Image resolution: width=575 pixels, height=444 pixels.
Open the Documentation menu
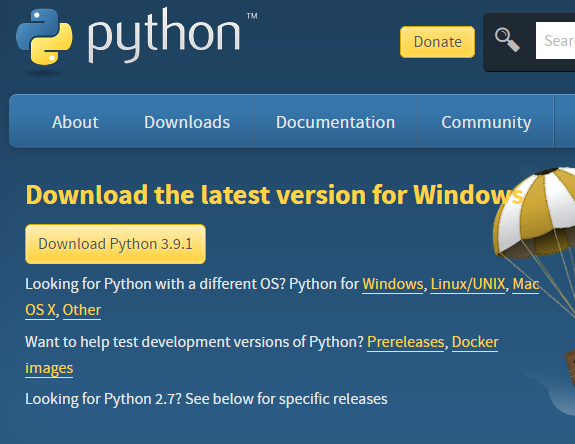click(336, 122)
